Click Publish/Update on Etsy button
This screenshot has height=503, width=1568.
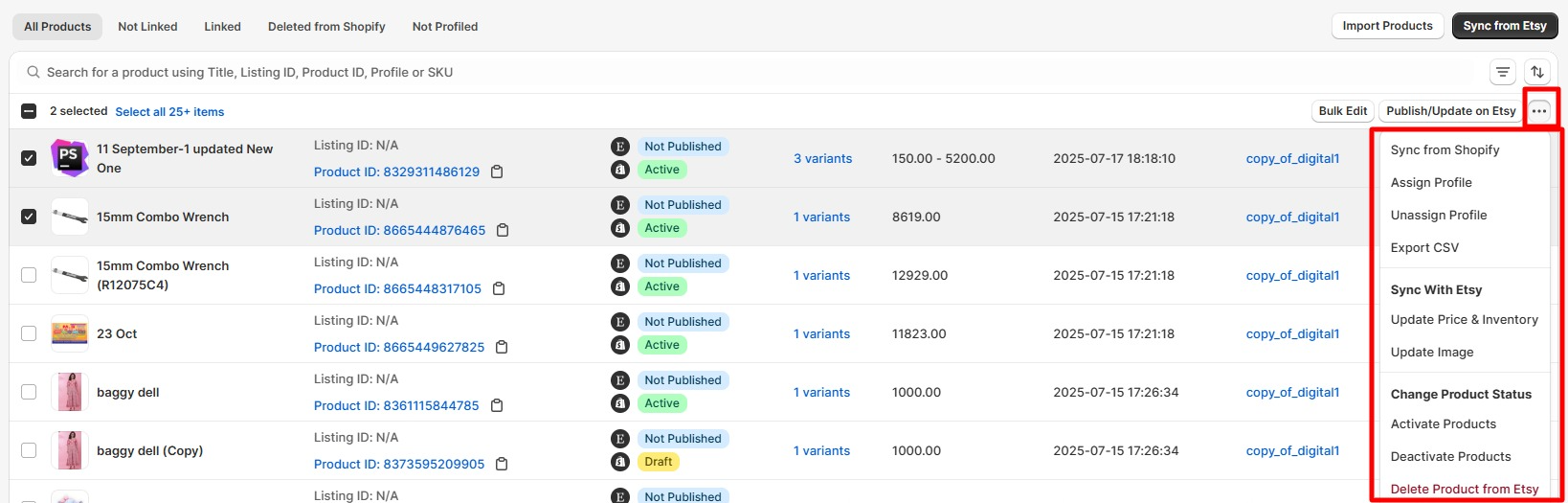coord(1450,111)
